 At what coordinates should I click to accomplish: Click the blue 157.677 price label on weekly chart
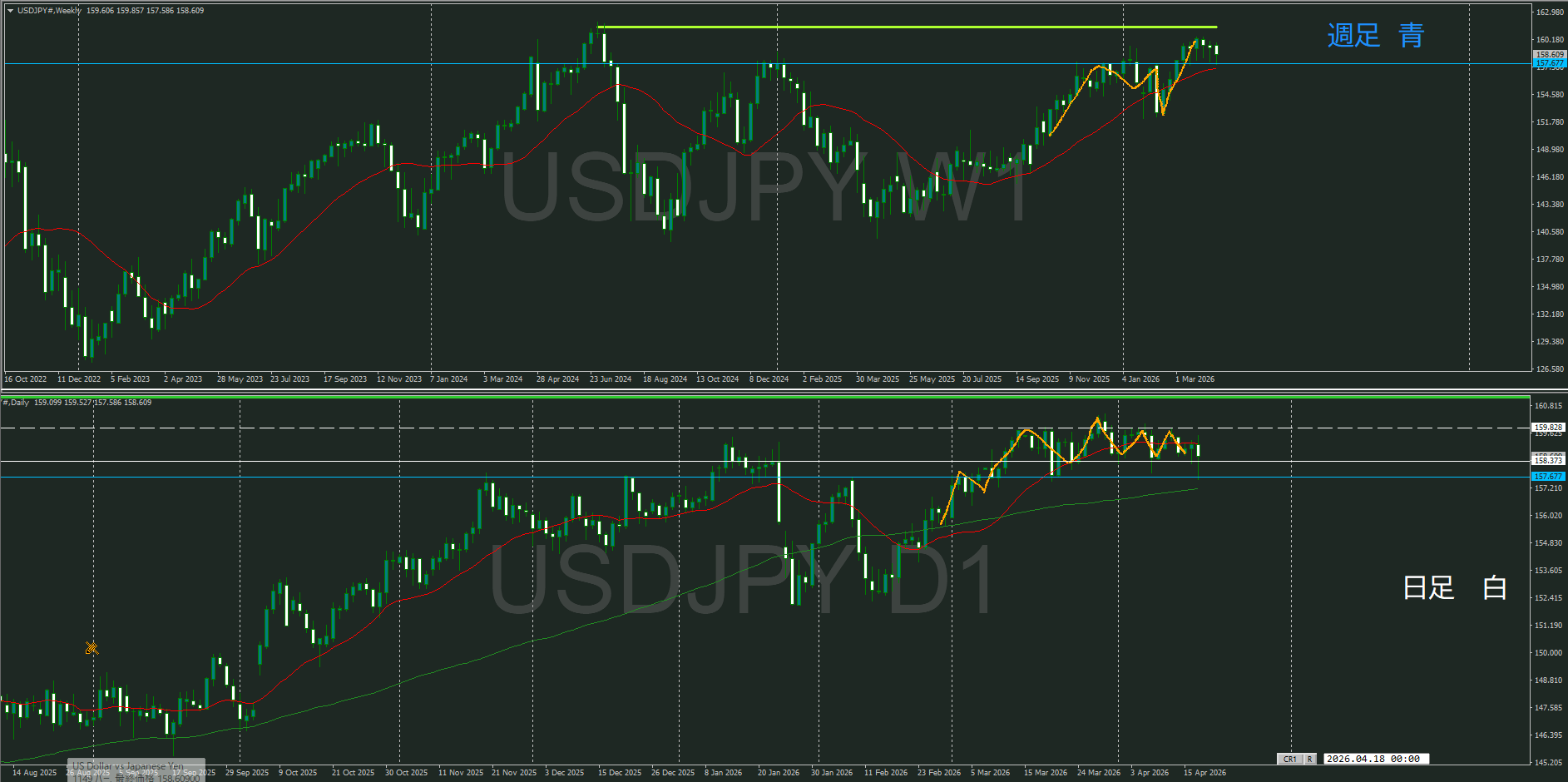(x=1549, y=64)
